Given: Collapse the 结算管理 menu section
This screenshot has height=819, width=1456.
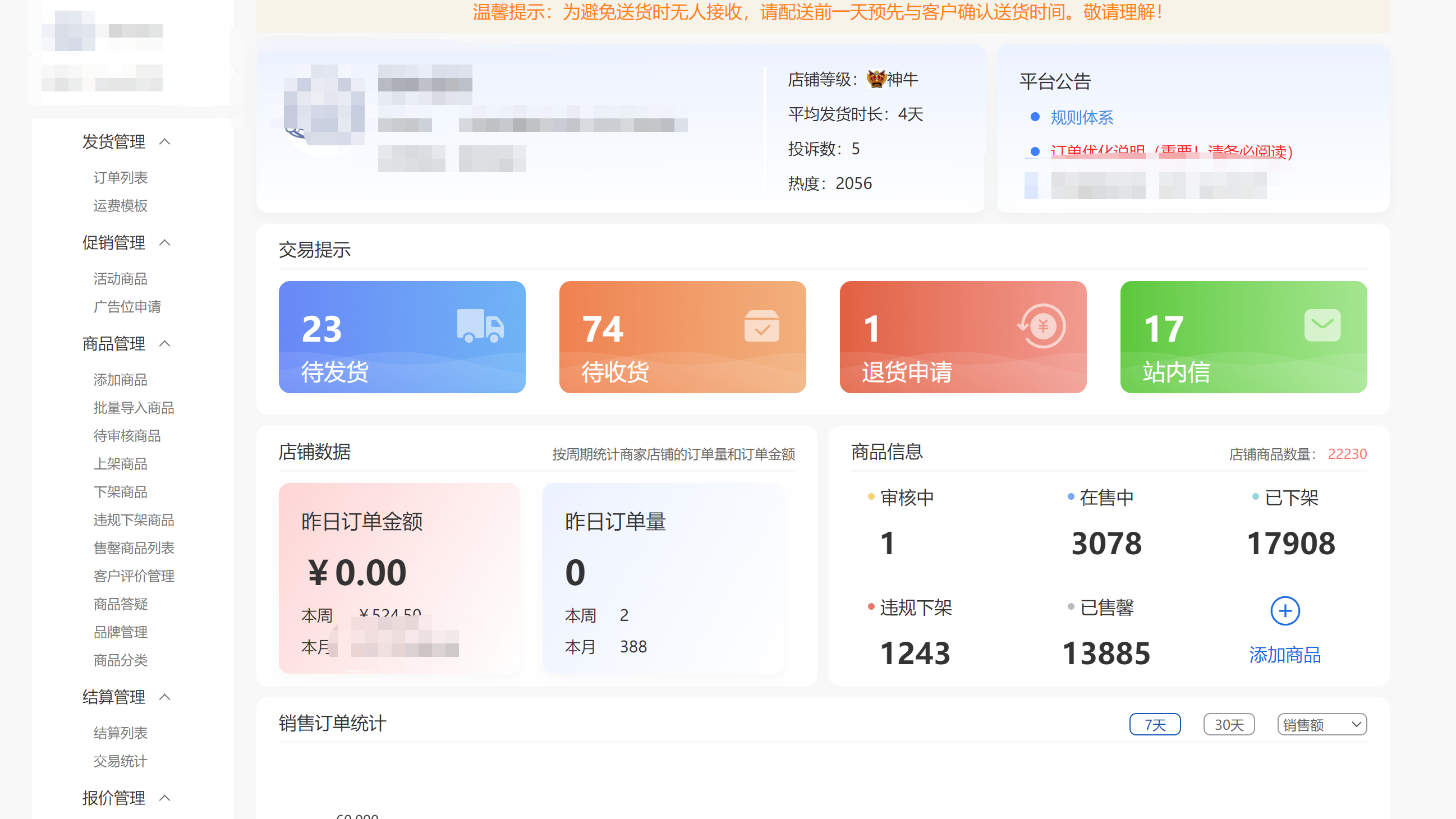Looking at the screenshot, I should (164, 697).
